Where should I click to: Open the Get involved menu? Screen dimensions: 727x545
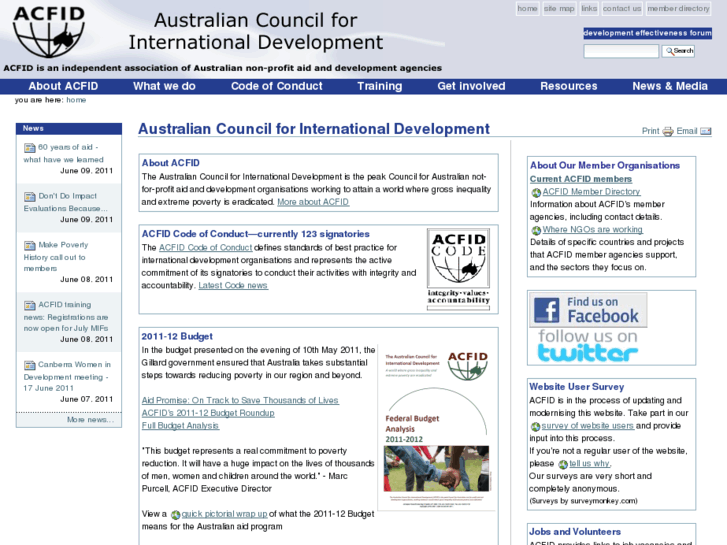(x=472, y=86)
